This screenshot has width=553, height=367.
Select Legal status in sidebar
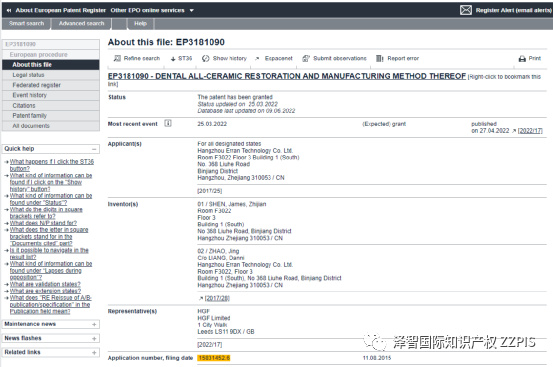tap(51, 75)
